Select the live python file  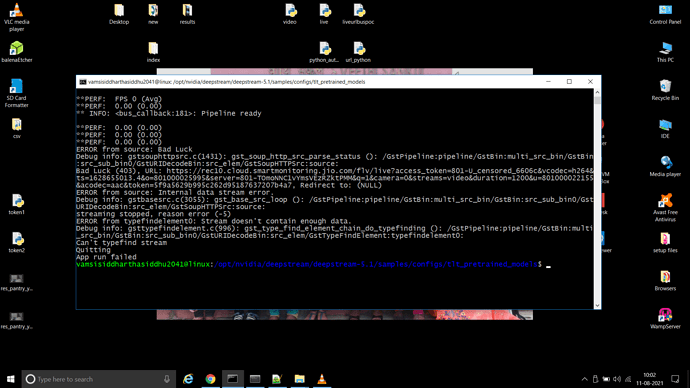point(324,14)
